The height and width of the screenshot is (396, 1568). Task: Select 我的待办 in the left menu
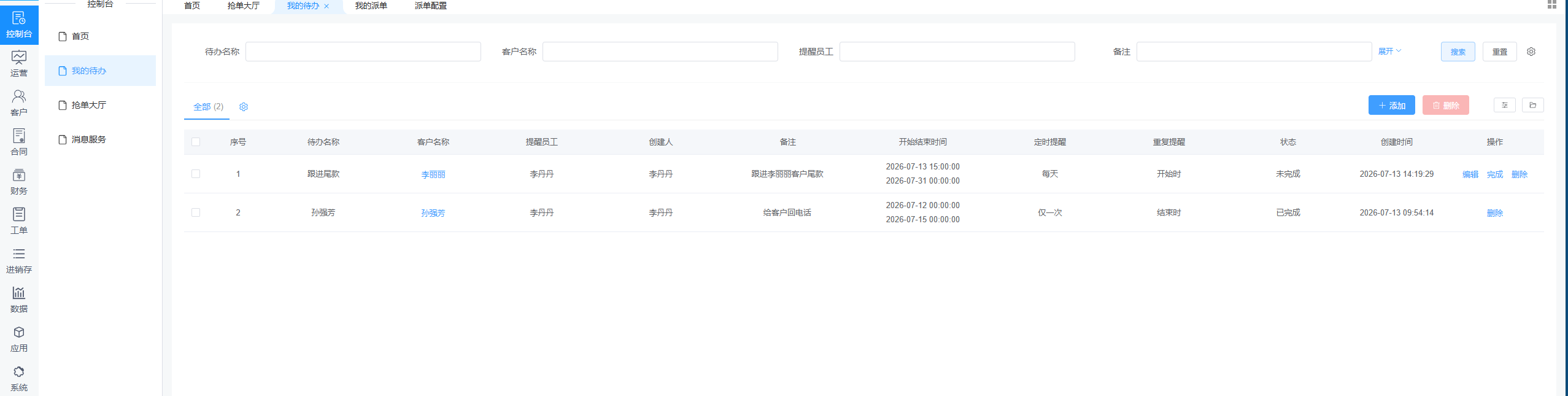100,71
